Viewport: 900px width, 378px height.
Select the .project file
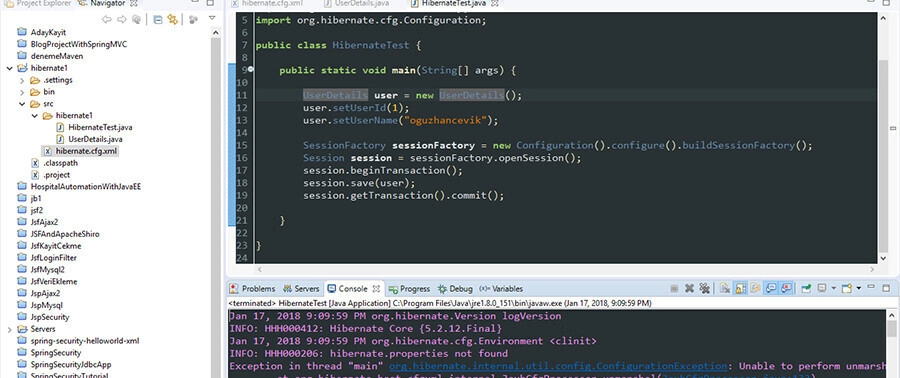(x=50, y=175)
